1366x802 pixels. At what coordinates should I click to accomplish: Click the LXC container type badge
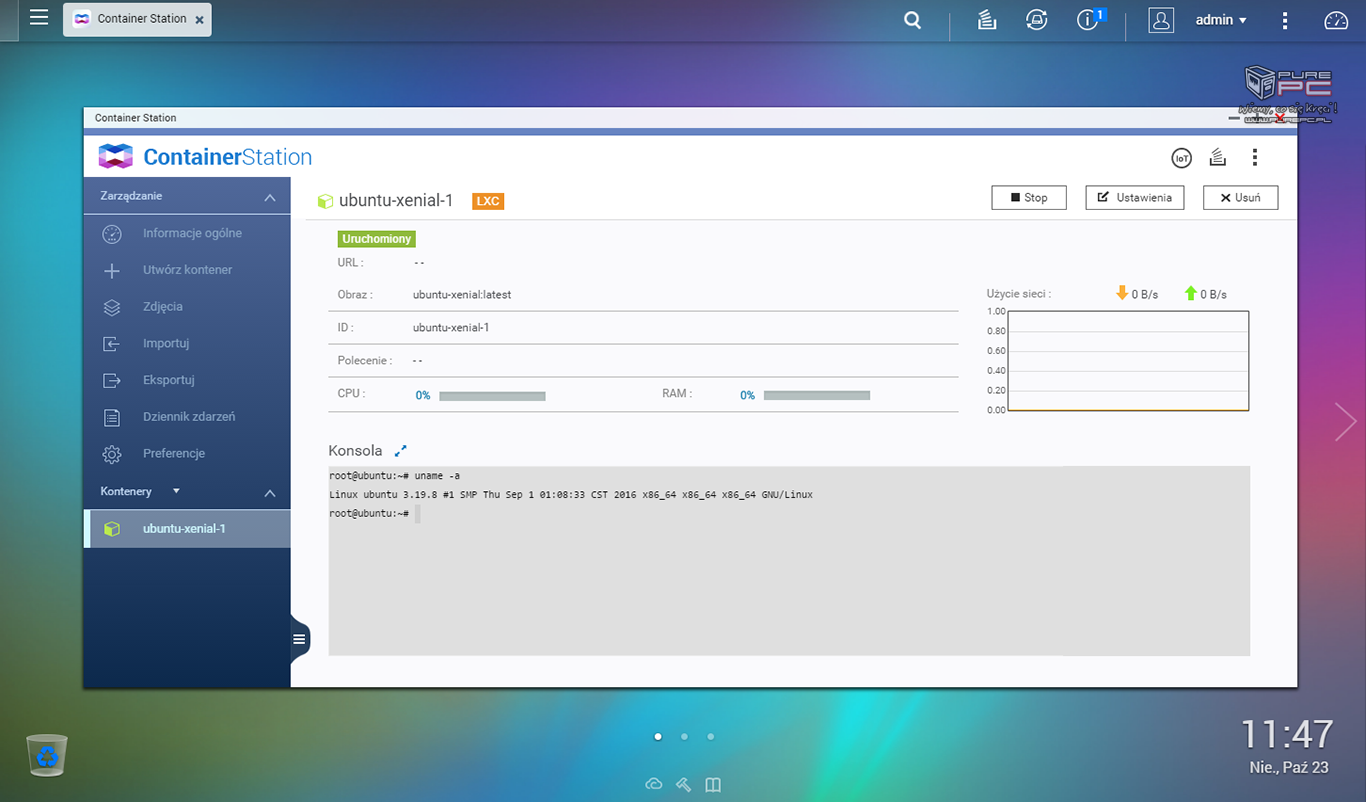pos(488,201)
